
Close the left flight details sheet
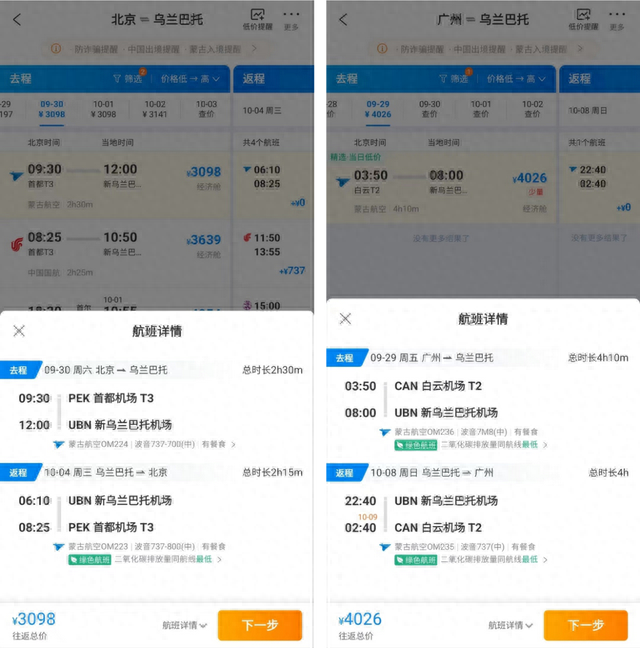pos(19,331)
